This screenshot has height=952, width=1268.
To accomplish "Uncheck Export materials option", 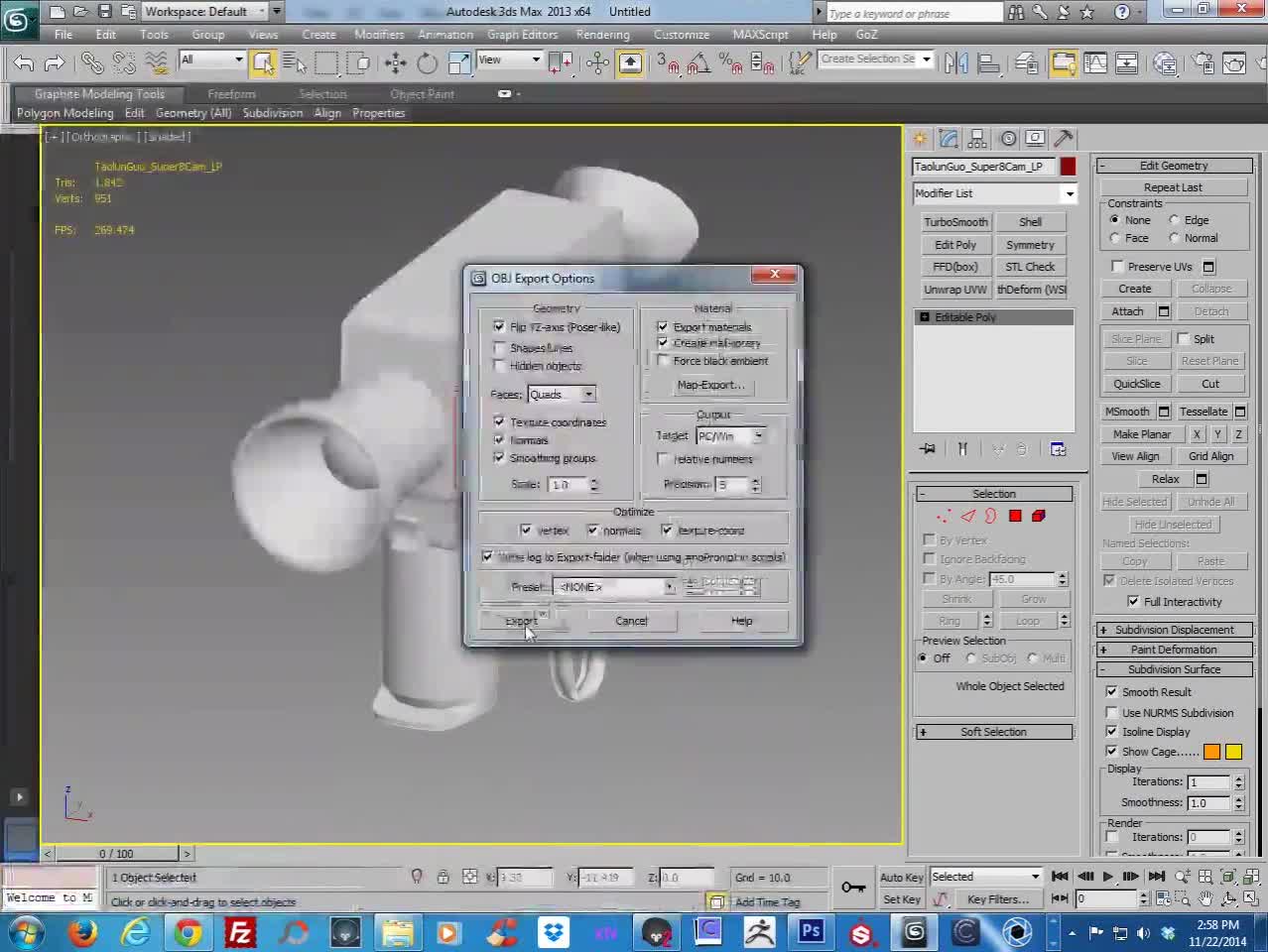I will pyautogui.click(x=663, y=326).
